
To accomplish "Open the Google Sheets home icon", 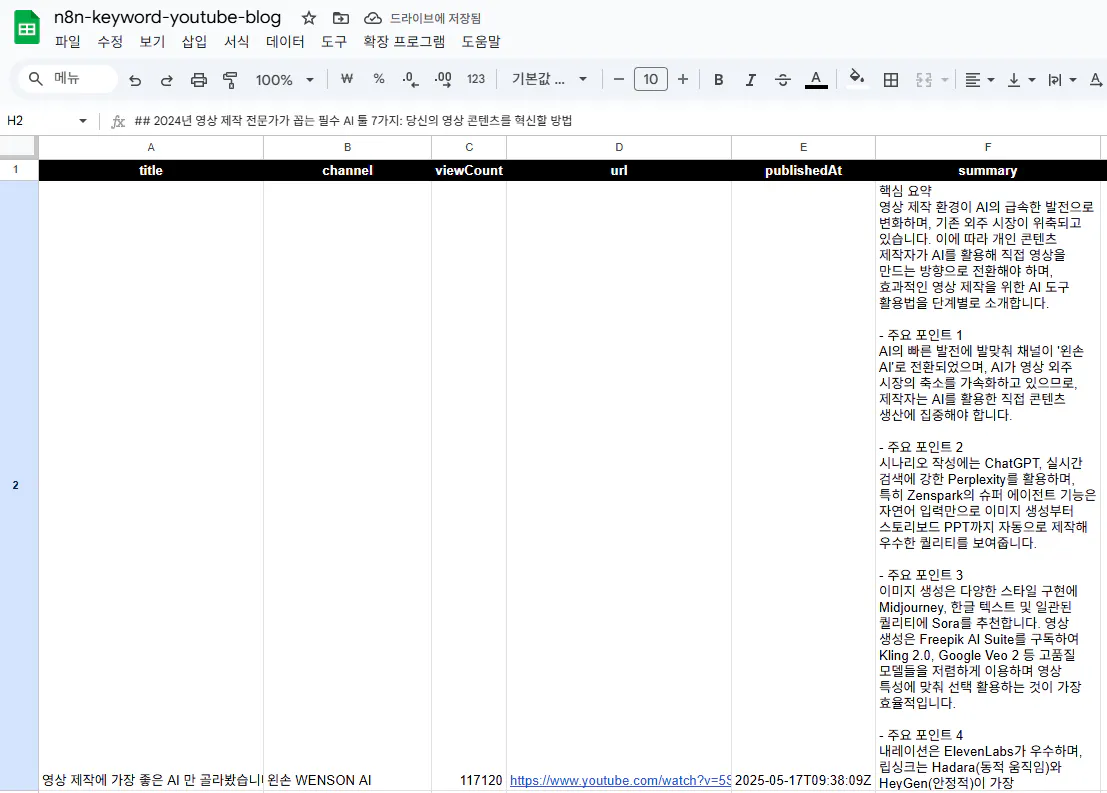I will point(27,28).
